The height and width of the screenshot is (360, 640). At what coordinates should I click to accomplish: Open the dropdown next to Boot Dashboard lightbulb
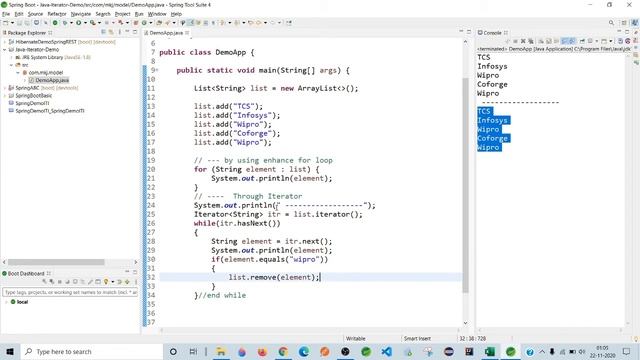113,282
